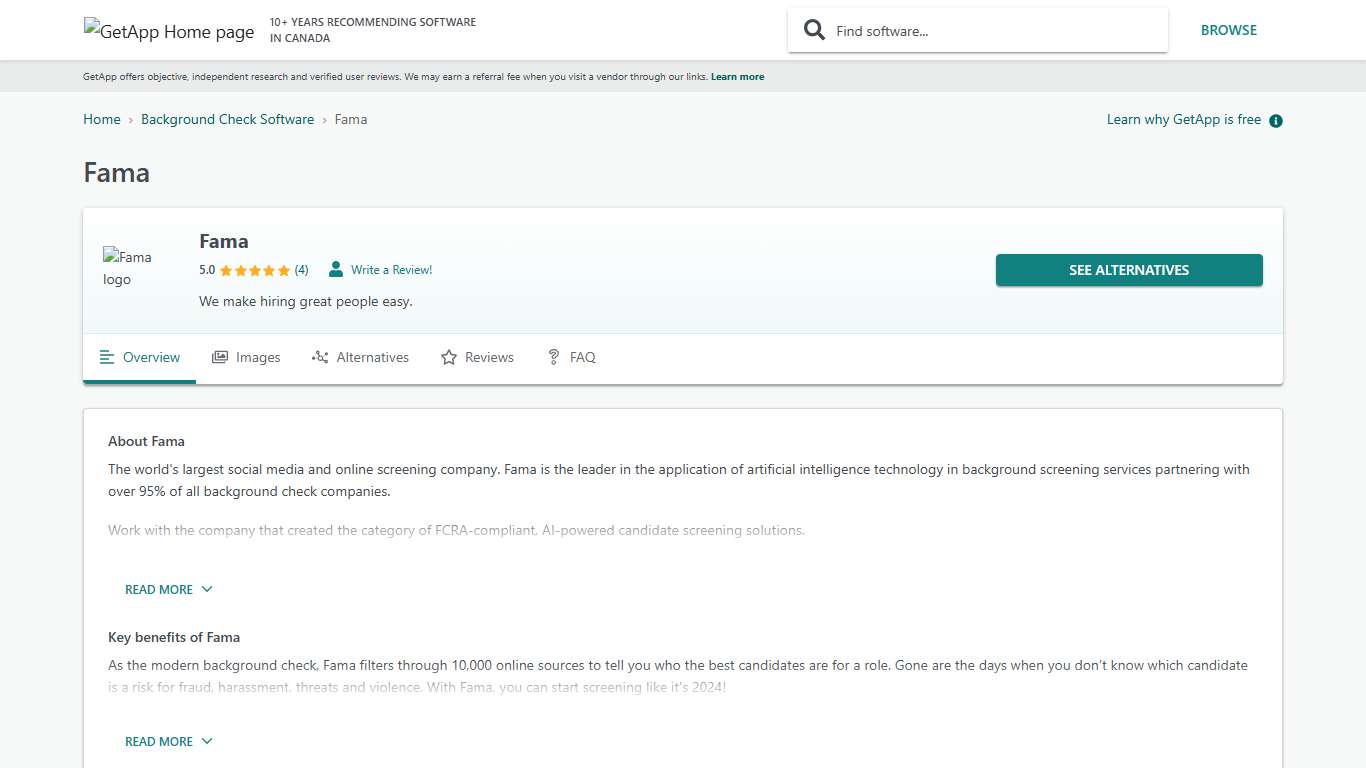Select the Overview tab
Viewport: 1366px width, 768px height.
point(140,357)
